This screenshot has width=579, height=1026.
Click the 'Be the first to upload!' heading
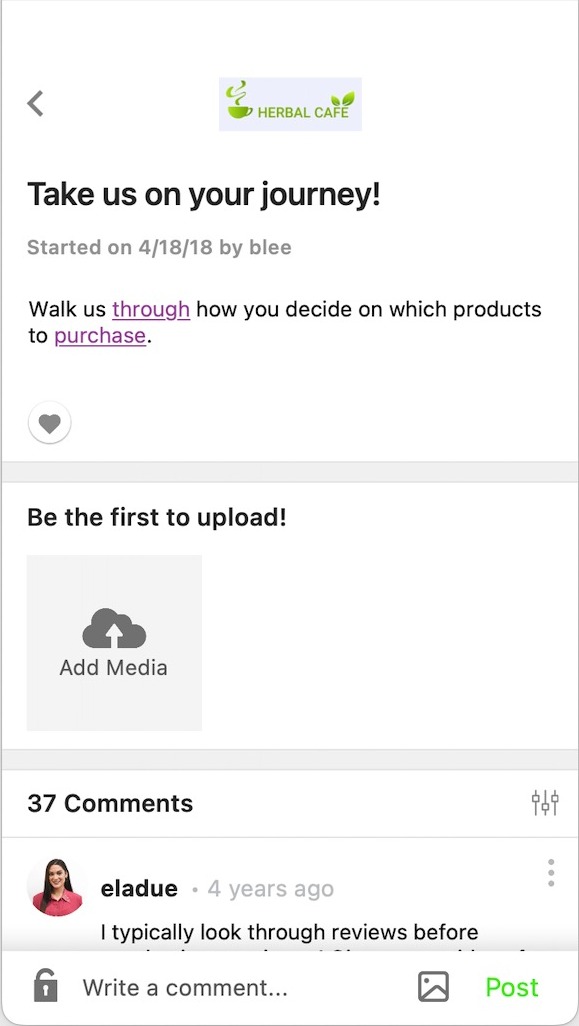(x=157, y=518)
